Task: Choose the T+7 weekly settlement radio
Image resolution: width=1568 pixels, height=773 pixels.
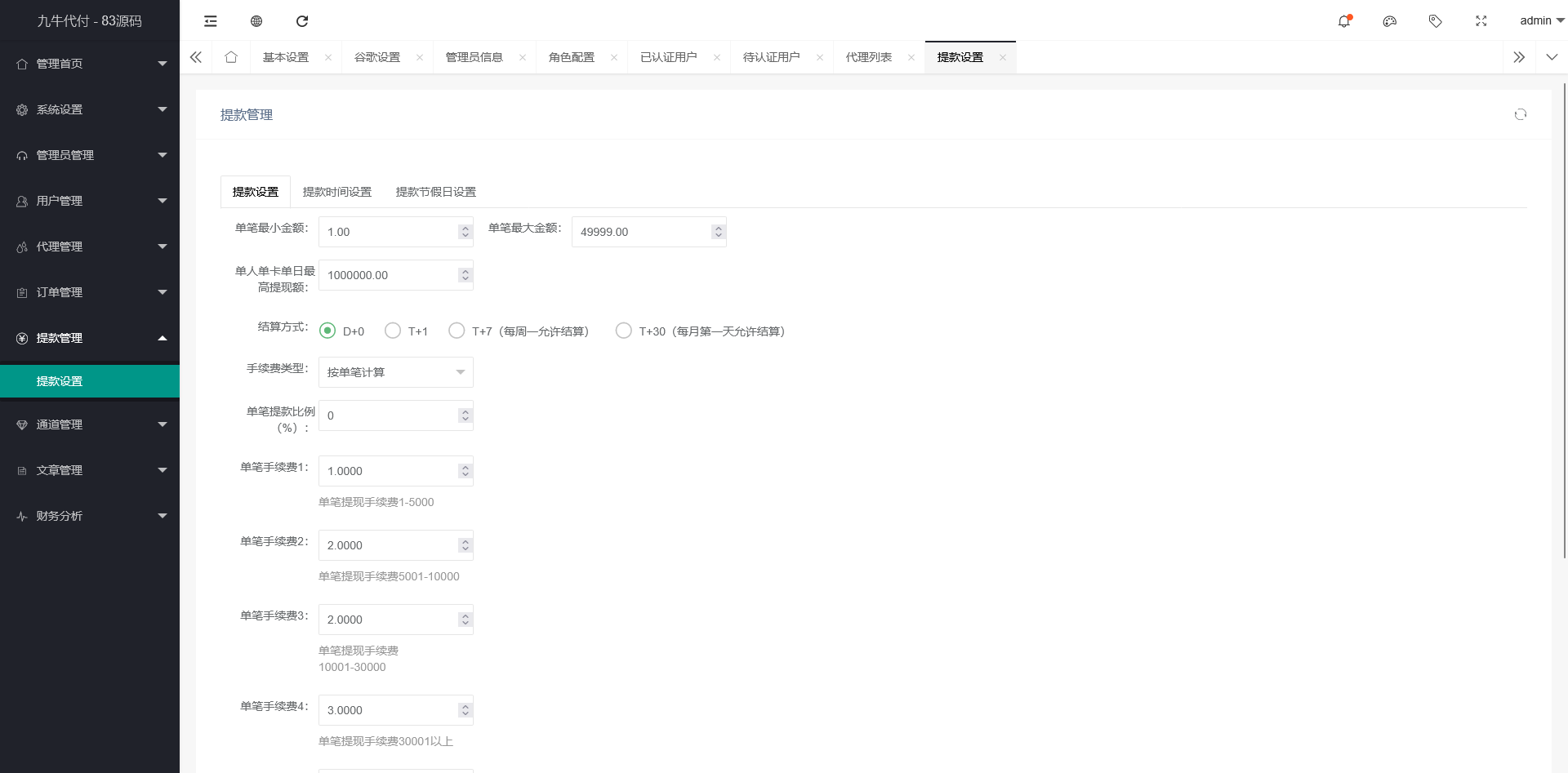Action: 457,331
